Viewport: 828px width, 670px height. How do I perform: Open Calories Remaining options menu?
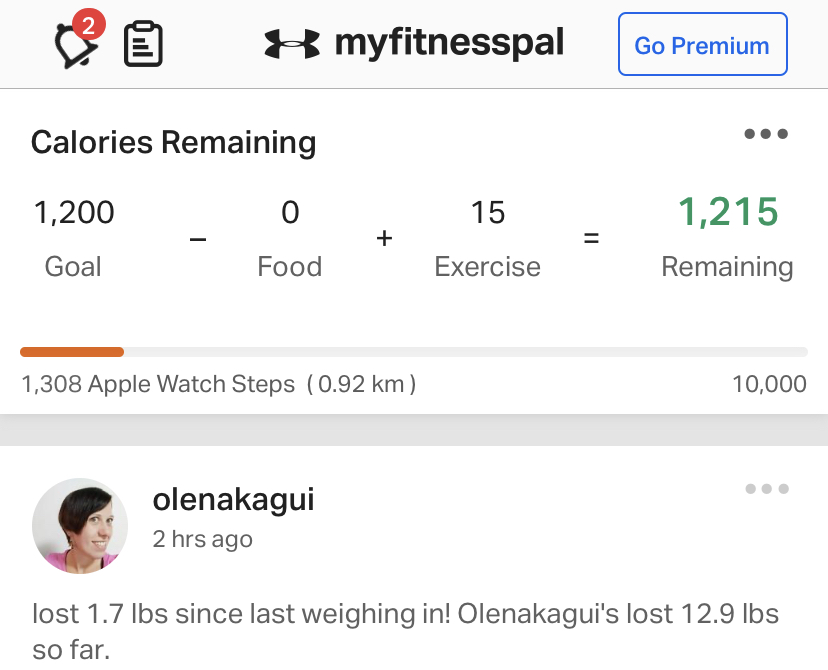[x=766, y=134]
